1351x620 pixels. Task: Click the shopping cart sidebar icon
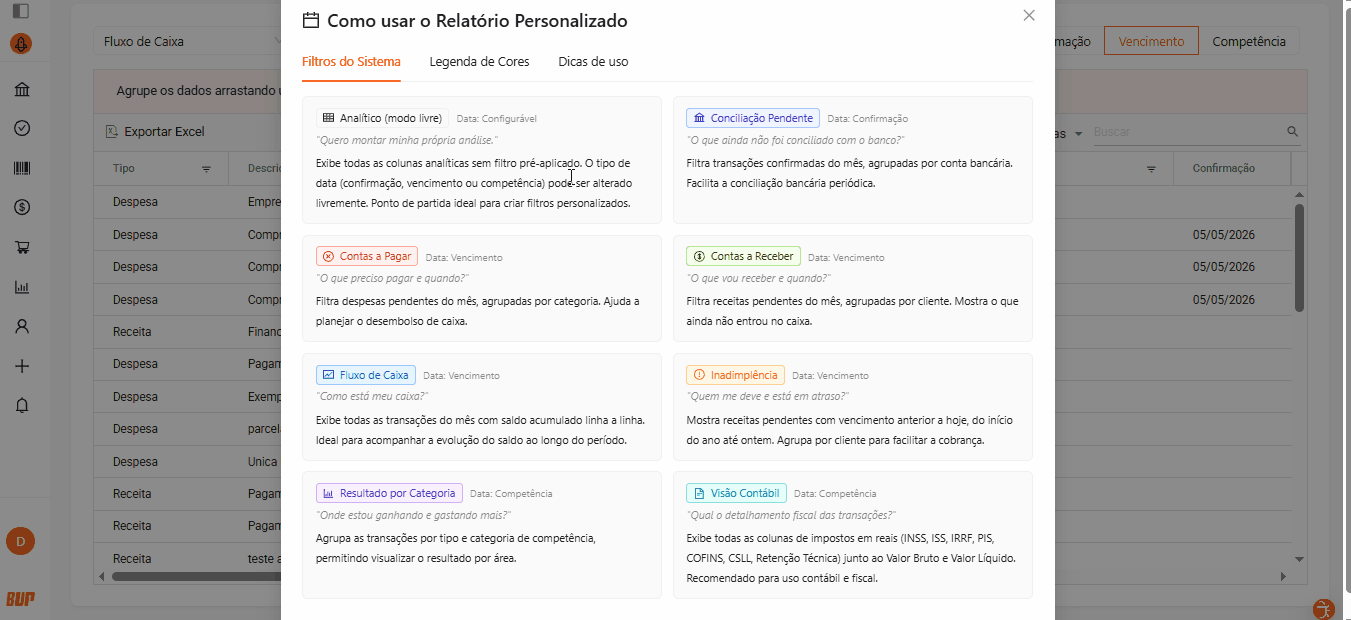tap(22, 247)
